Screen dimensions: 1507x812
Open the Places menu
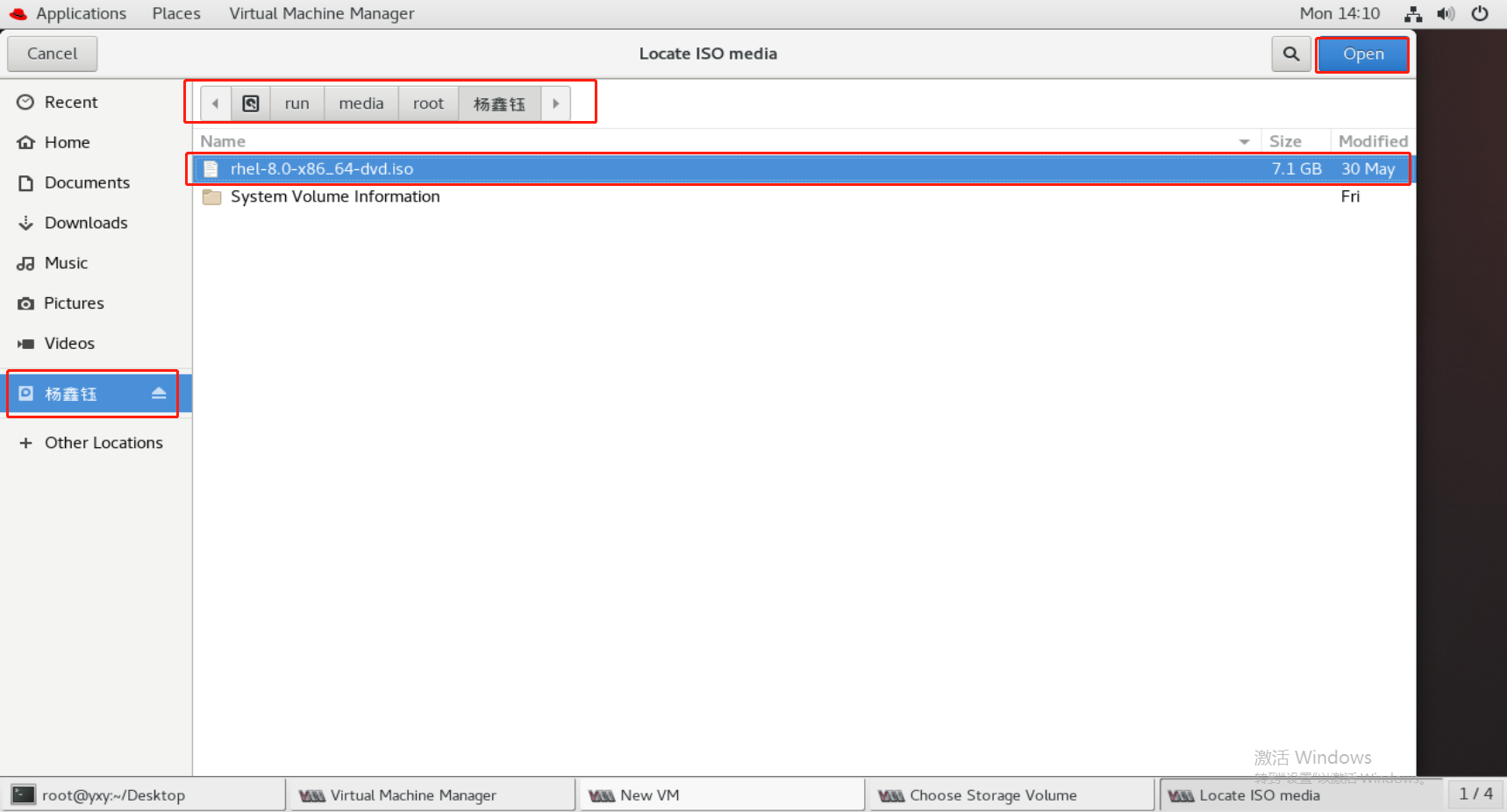tap(176, 13)
